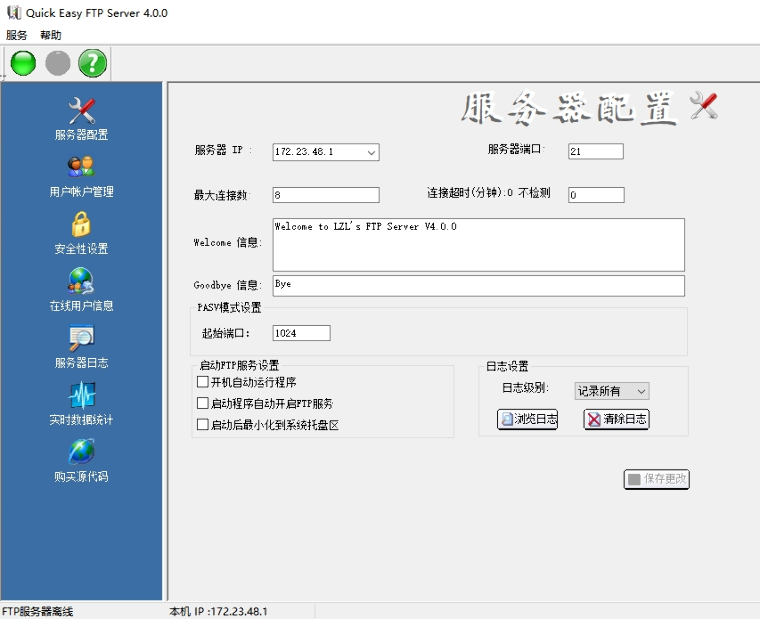Viewport: 760px width, 619px height.
Task: Expand the 服务器 IP dropdown
Action: 371,152
